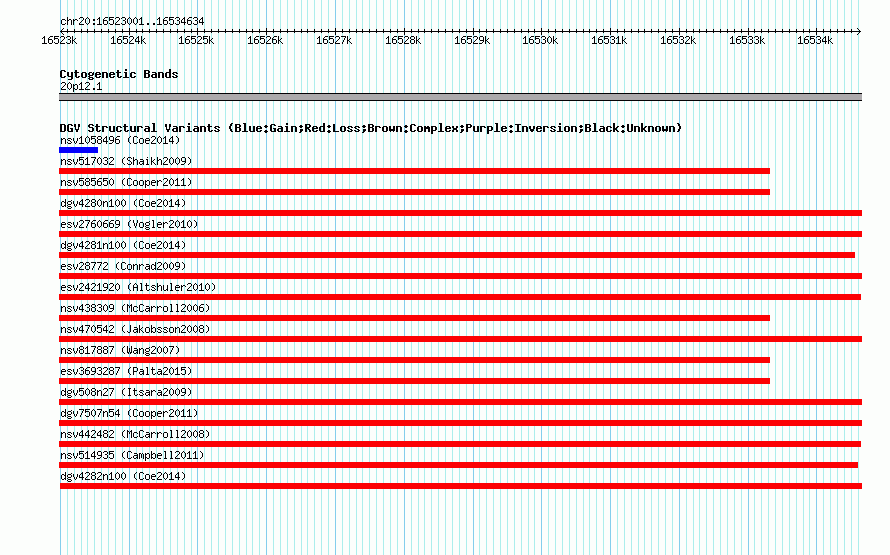Open the dgv7507n54 (Cooper2011) variant label
Image resolution: width=890 pixels, height=555 pixels.
point(129,413)
